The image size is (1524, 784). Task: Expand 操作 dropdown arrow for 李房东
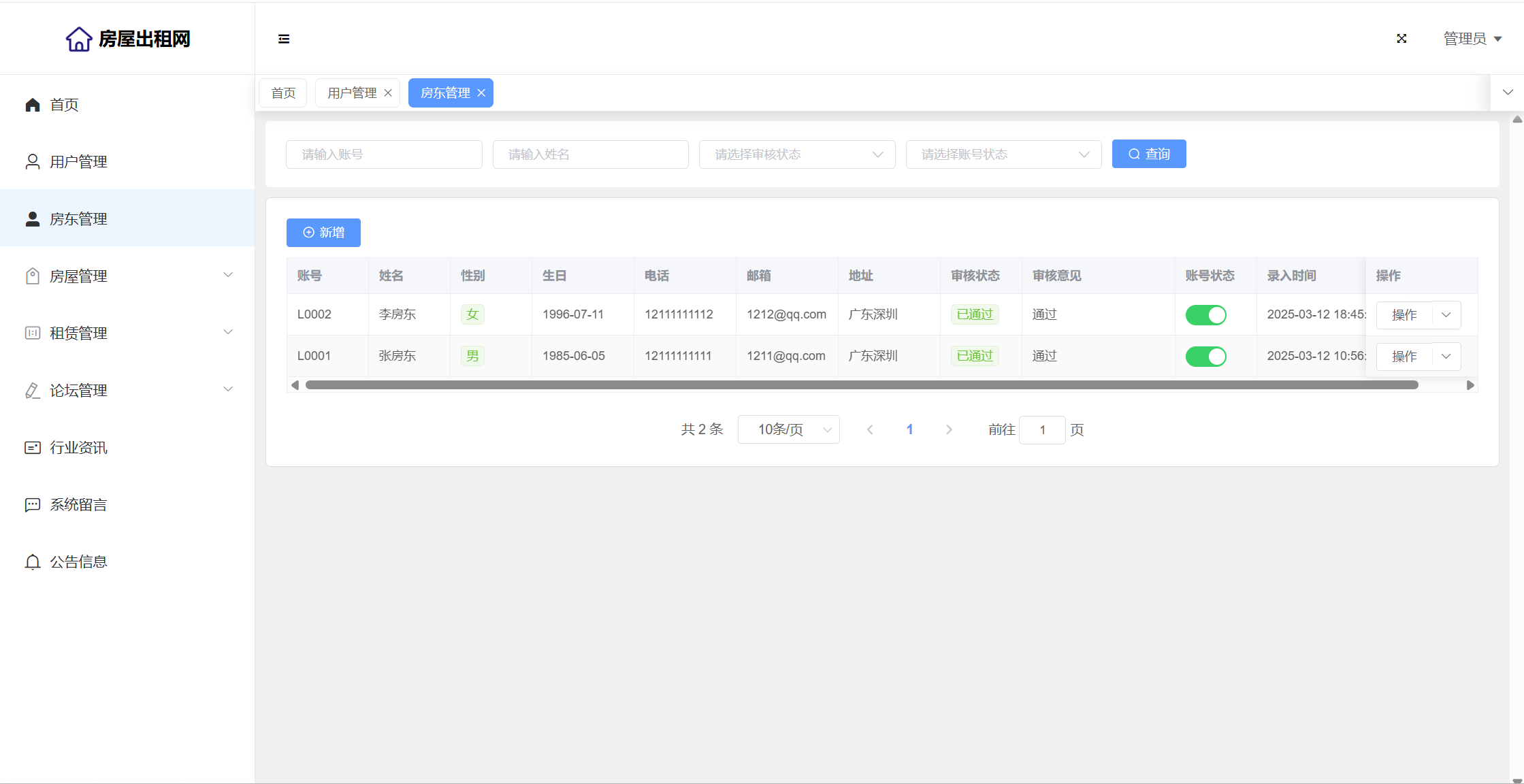click(1446, 315)
